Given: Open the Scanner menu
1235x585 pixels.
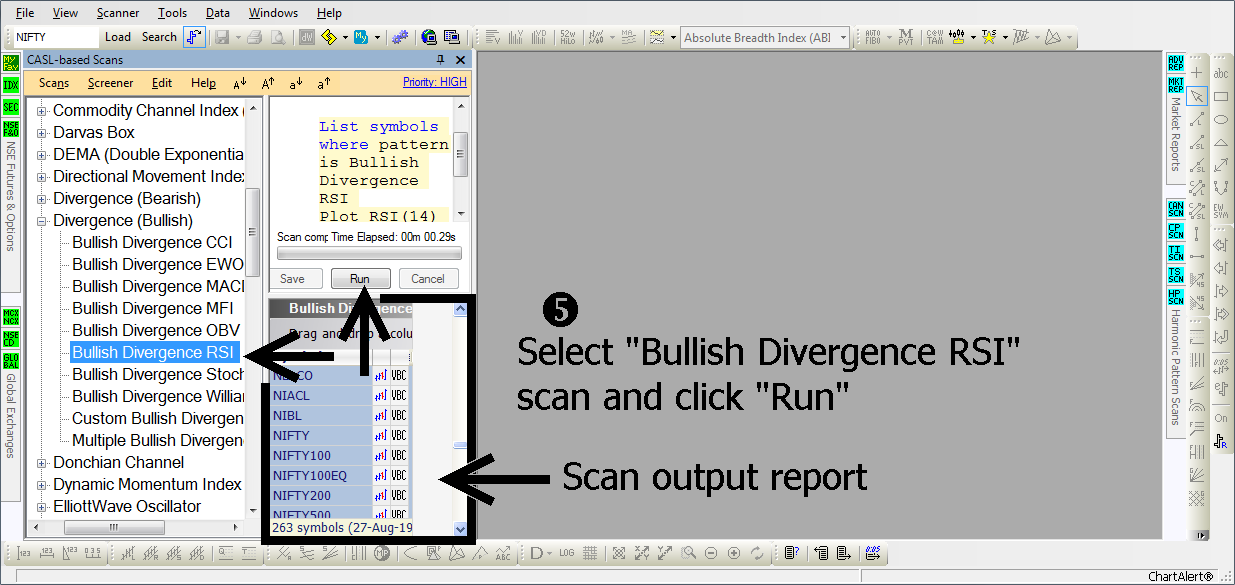Looking at the screenshot, I should (118, 13).
